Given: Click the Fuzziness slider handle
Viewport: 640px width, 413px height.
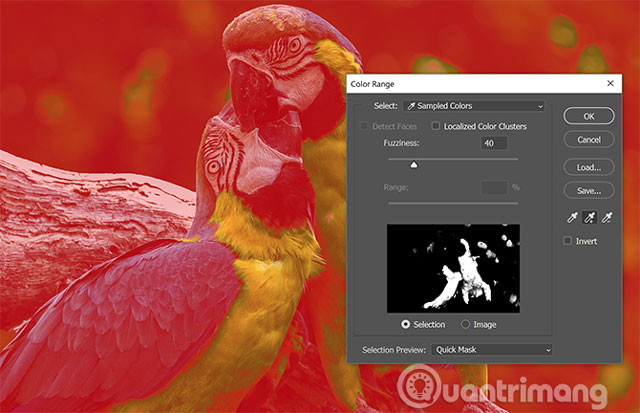Looking at the screenshot, I should coord(414,164).
